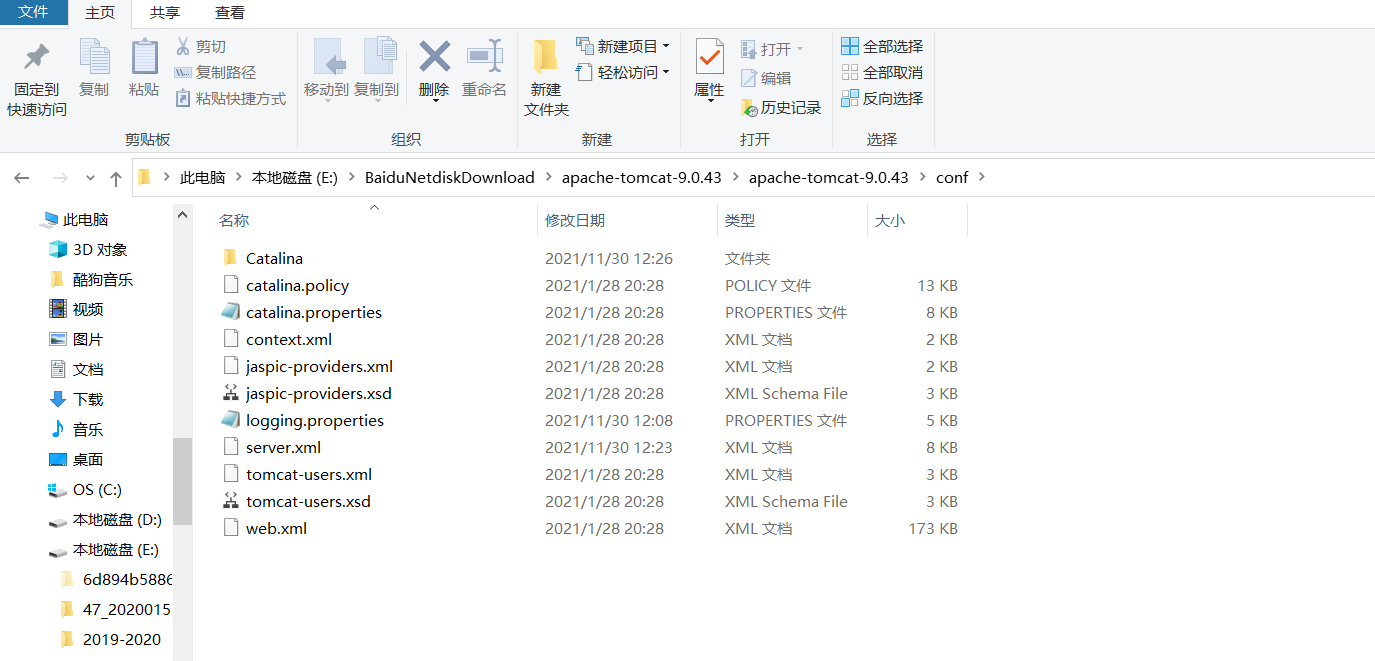1375x661 pixels.
Task: Open the 2019-2020 folder in the tree
Action: 122,639
